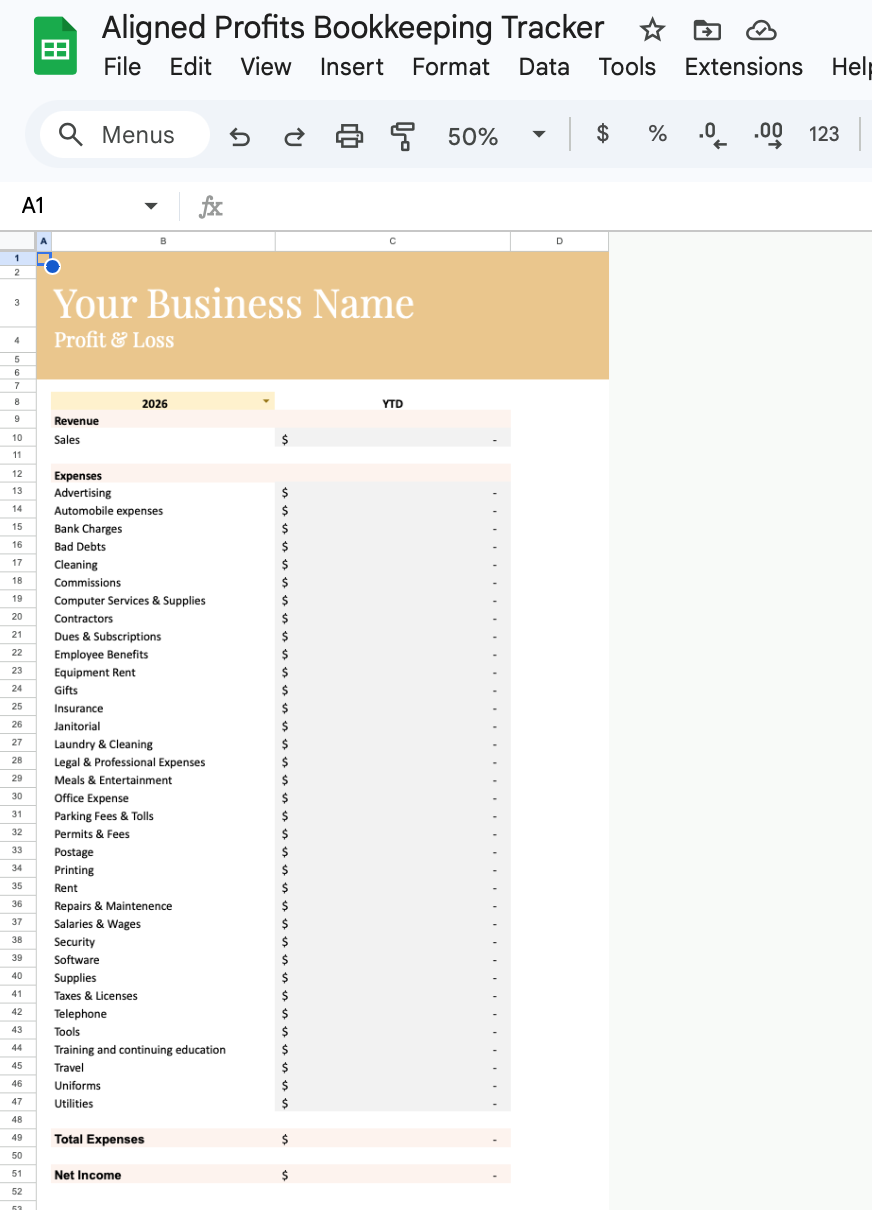Select Legal & Professional Expenses cell
872x1210 pixels.
[x=163, y=763]
